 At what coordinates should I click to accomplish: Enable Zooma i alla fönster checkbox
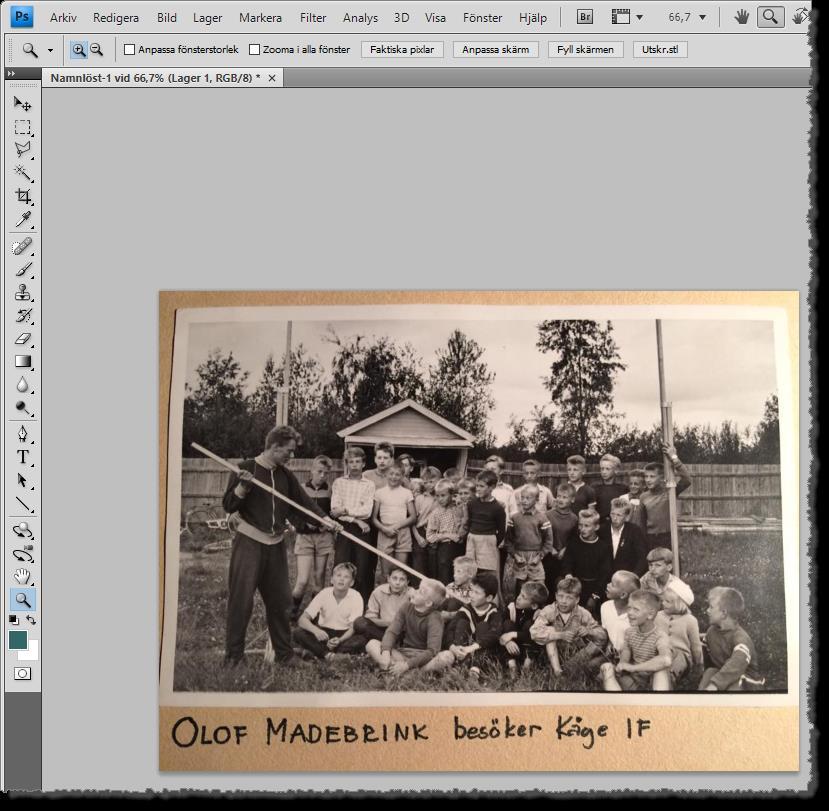click(254, 50)
